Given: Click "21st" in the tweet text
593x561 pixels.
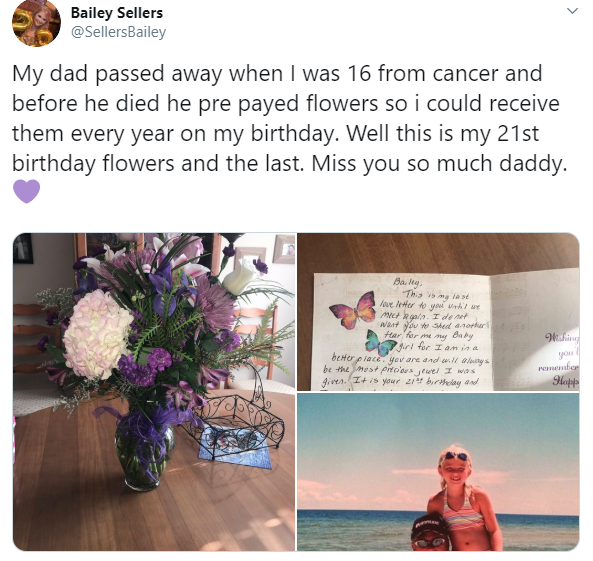Looking at the screenshot, I should (x=518, y=133).
